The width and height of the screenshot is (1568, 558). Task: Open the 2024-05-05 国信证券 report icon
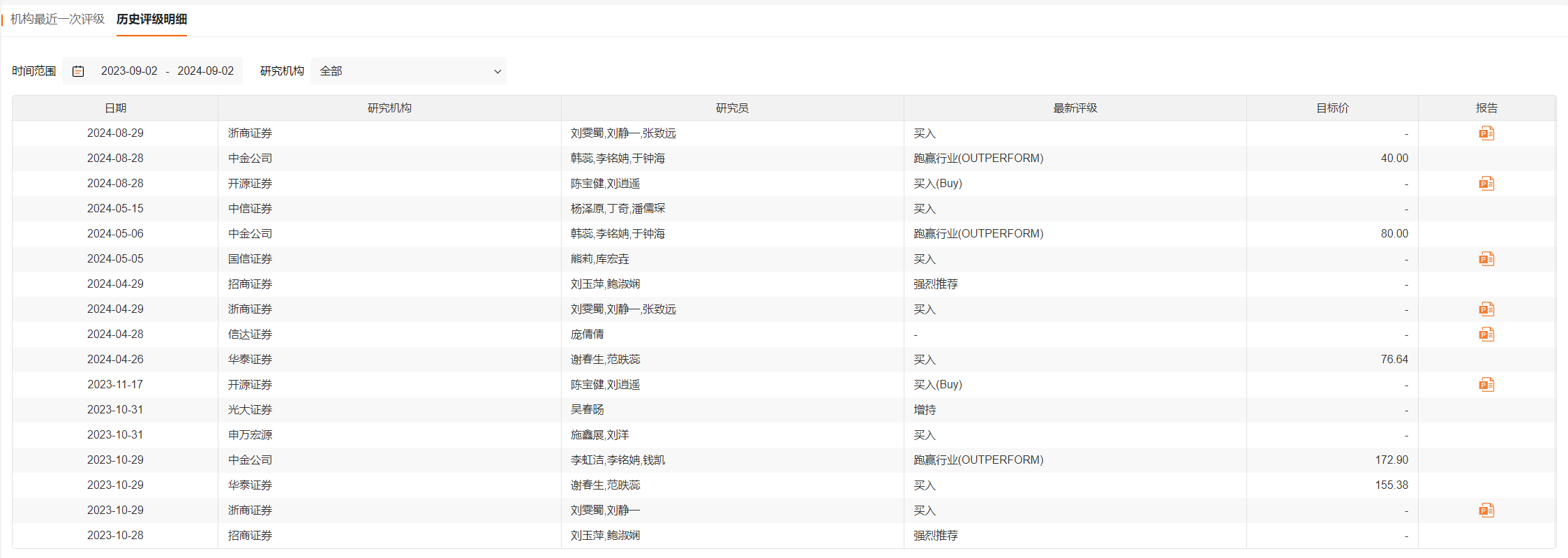[1486, 259]
